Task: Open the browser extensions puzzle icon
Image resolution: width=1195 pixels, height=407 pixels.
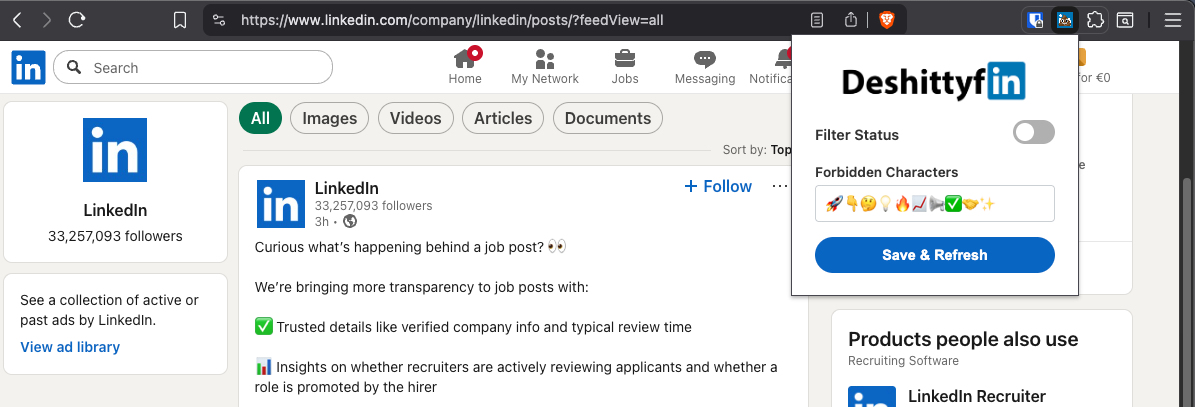Action: 1095,20
